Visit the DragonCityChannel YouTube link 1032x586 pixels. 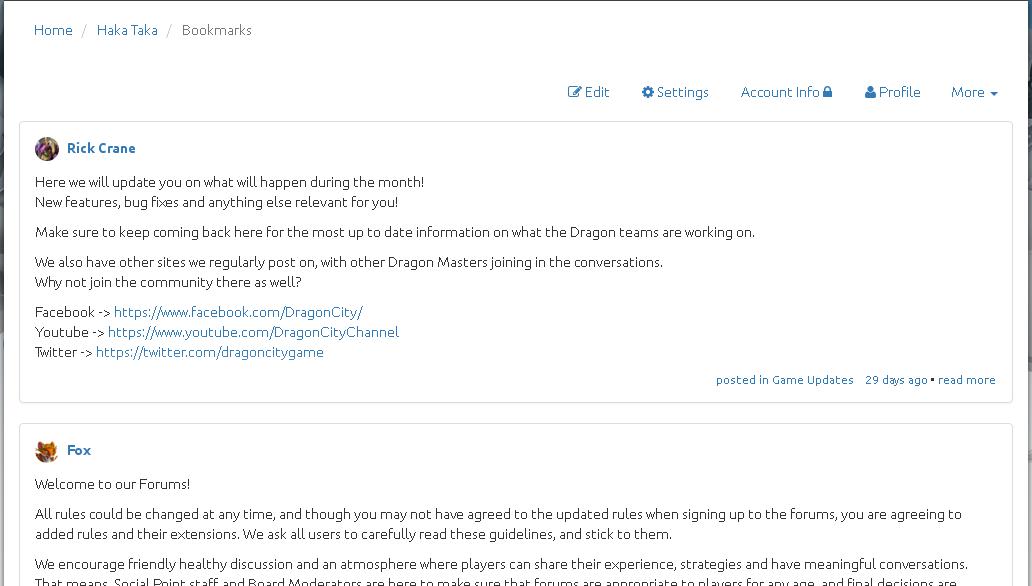click(253, 332)
